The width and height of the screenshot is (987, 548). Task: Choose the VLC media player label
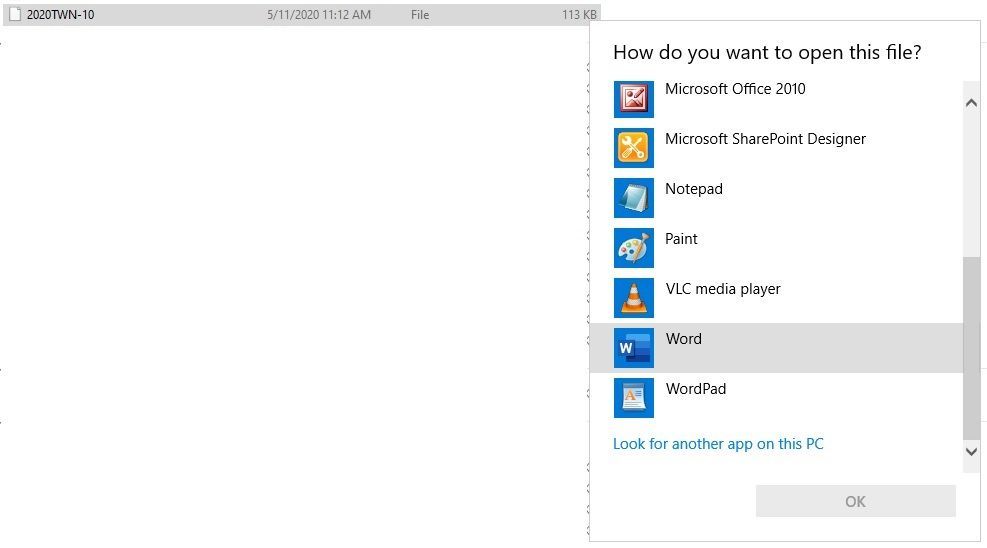pyautogui.click(x=723, y=289)
